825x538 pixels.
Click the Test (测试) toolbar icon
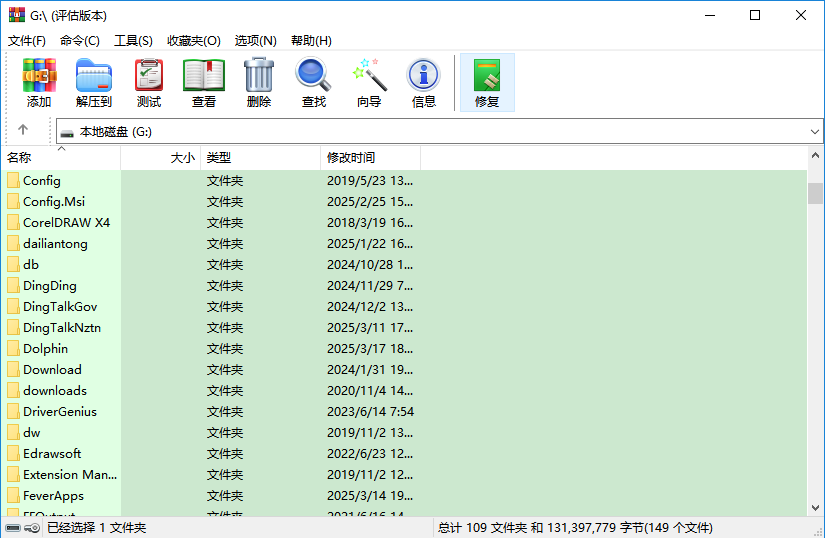tap(149, 82)
